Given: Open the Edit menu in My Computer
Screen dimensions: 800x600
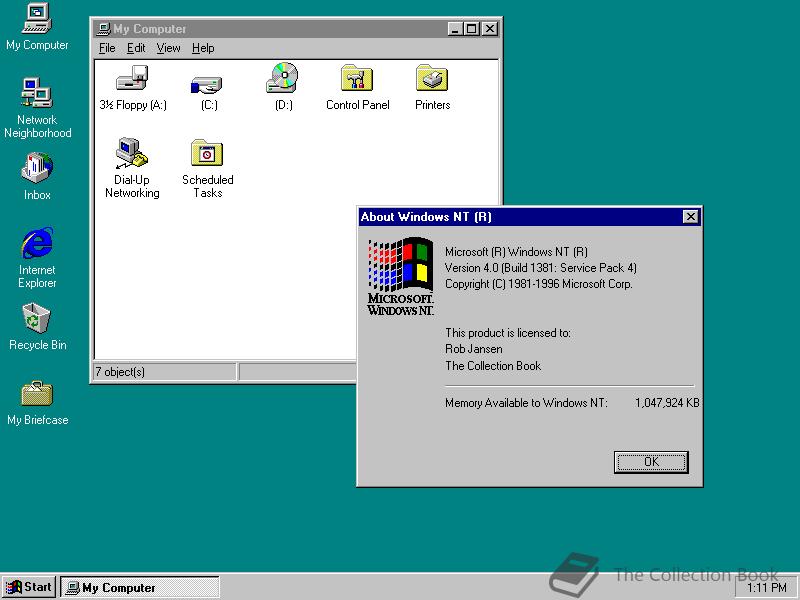Looking at the screenshot, I should tap(136, 48).
